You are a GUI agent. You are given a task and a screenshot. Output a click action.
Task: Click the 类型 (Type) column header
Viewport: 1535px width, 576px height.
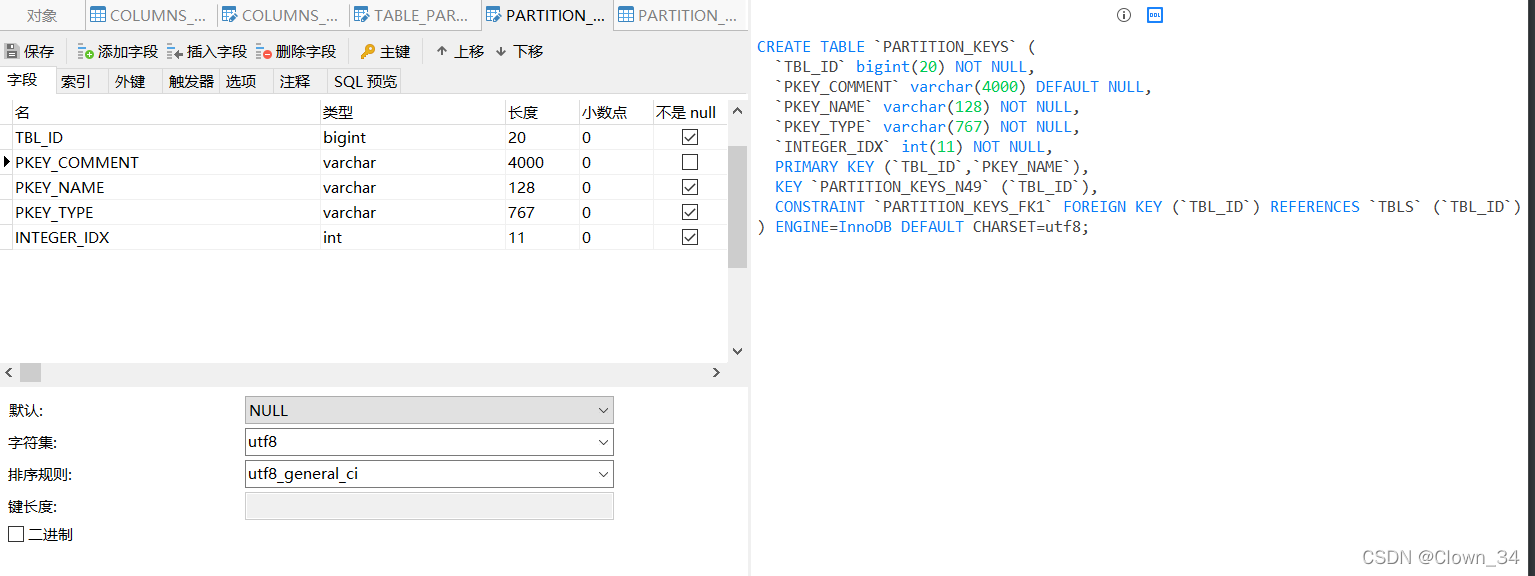[413, 112]
